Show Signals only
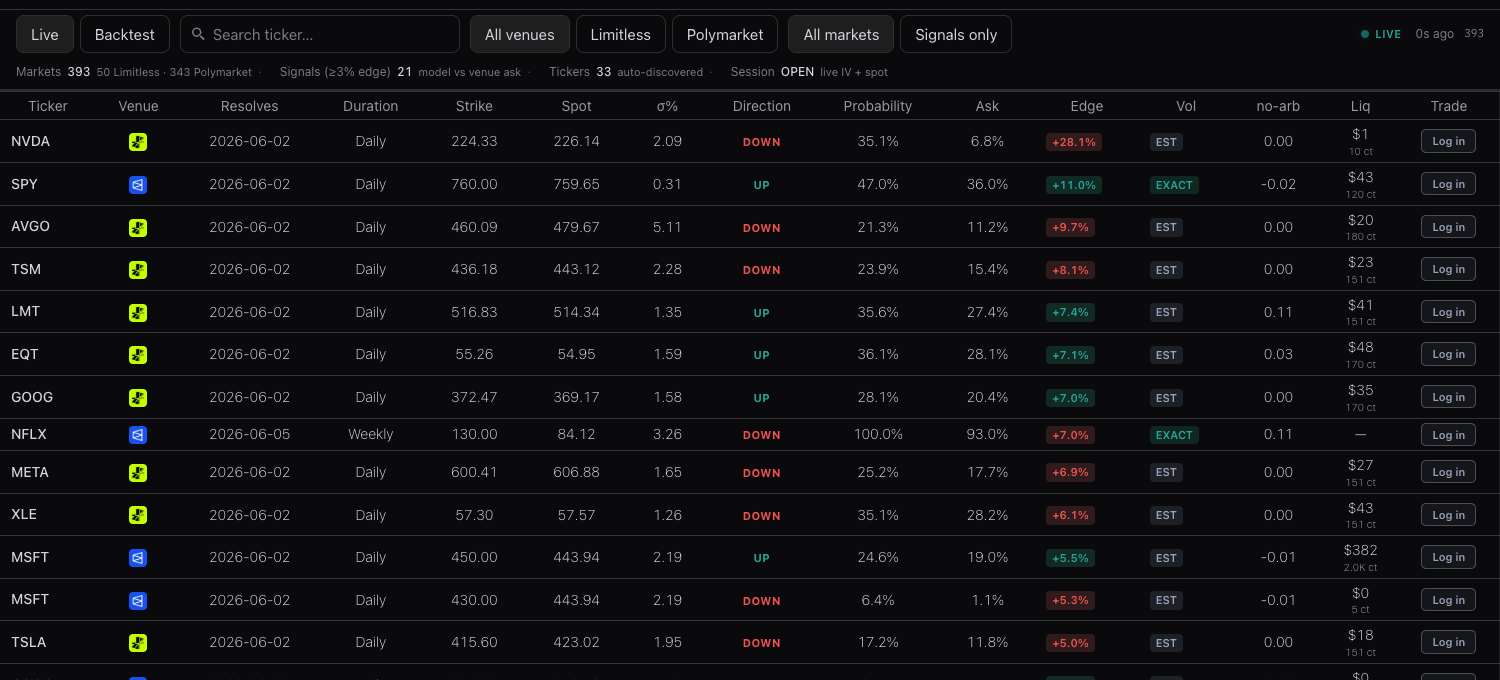 [x=956, y=34]
